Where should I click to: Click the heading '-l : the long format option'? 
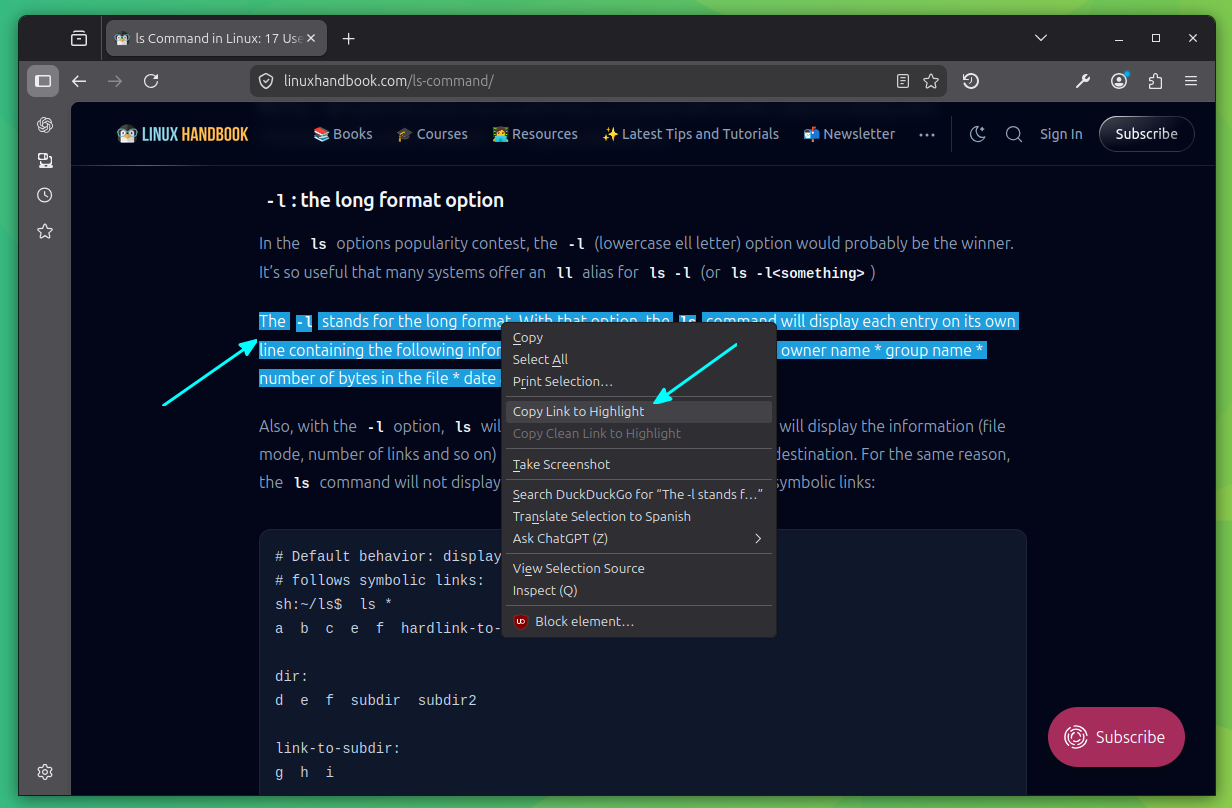(385, 200)
